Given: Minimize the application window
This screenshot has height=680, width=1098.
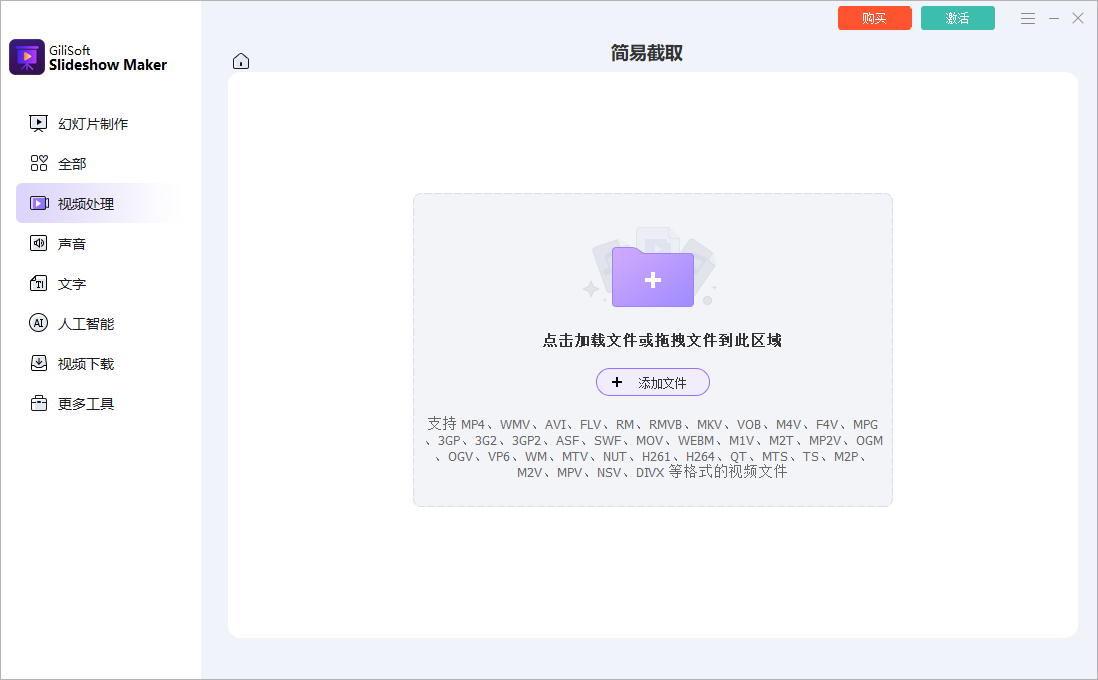Looking at the screenshot, I should coord(1054,19).
